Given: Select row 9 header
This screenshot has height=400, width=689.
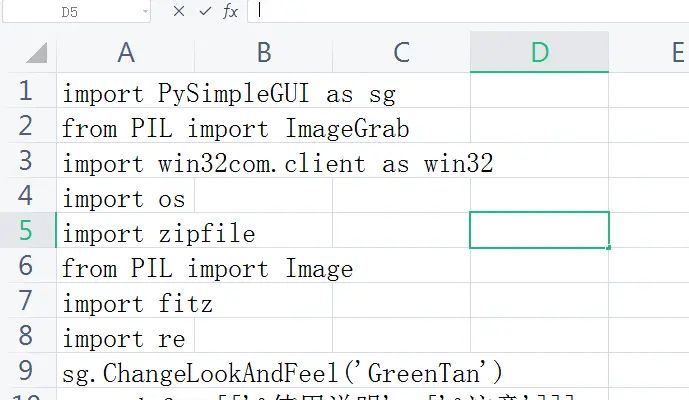Looking at the screenshot, I should tap(26, 371).
